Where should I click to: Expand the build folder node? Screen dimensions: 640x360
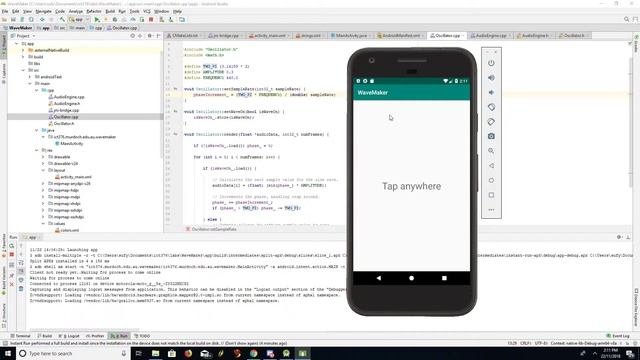(x=23, y=57)
